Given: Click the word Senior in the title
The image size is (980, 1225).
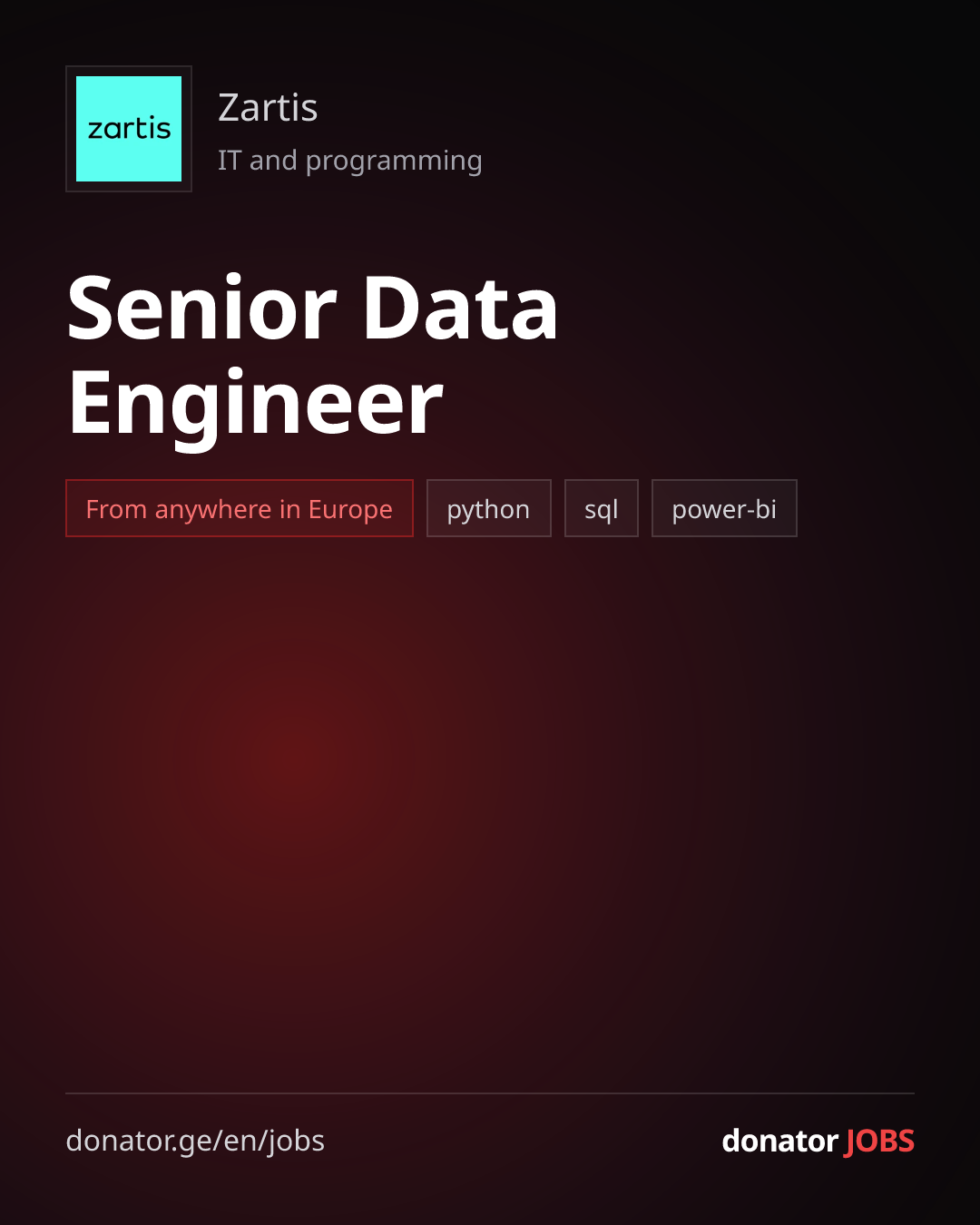Looking at the screenshot, I should (x=202, y=308).
